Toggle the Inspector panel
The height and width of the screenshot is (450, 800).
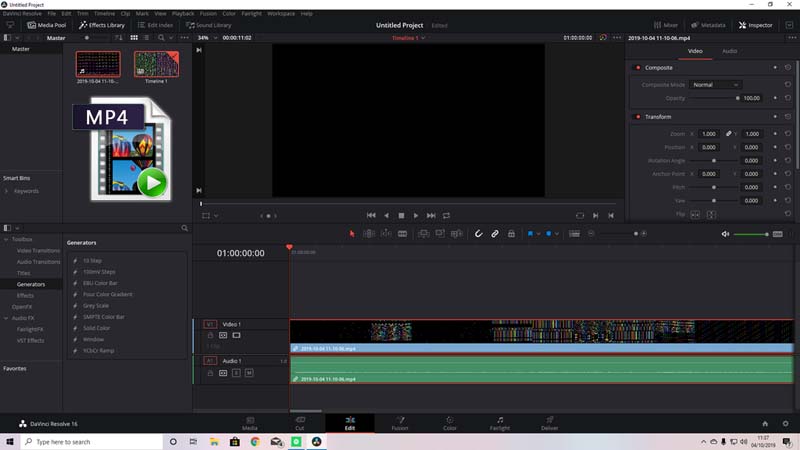point(756,25)
